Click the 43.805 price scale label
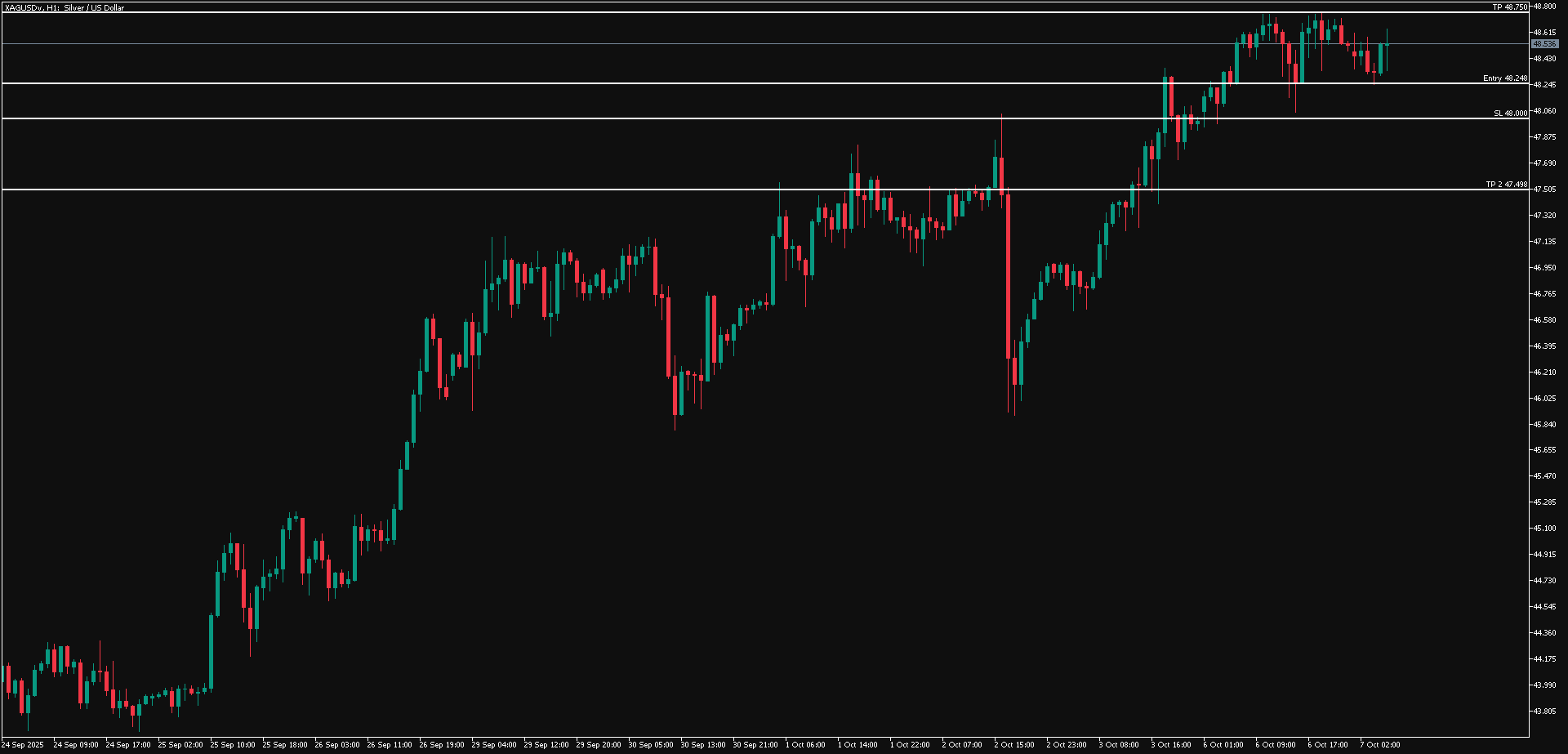The height and width of the screenshot is (754, 1568). 1543,712
